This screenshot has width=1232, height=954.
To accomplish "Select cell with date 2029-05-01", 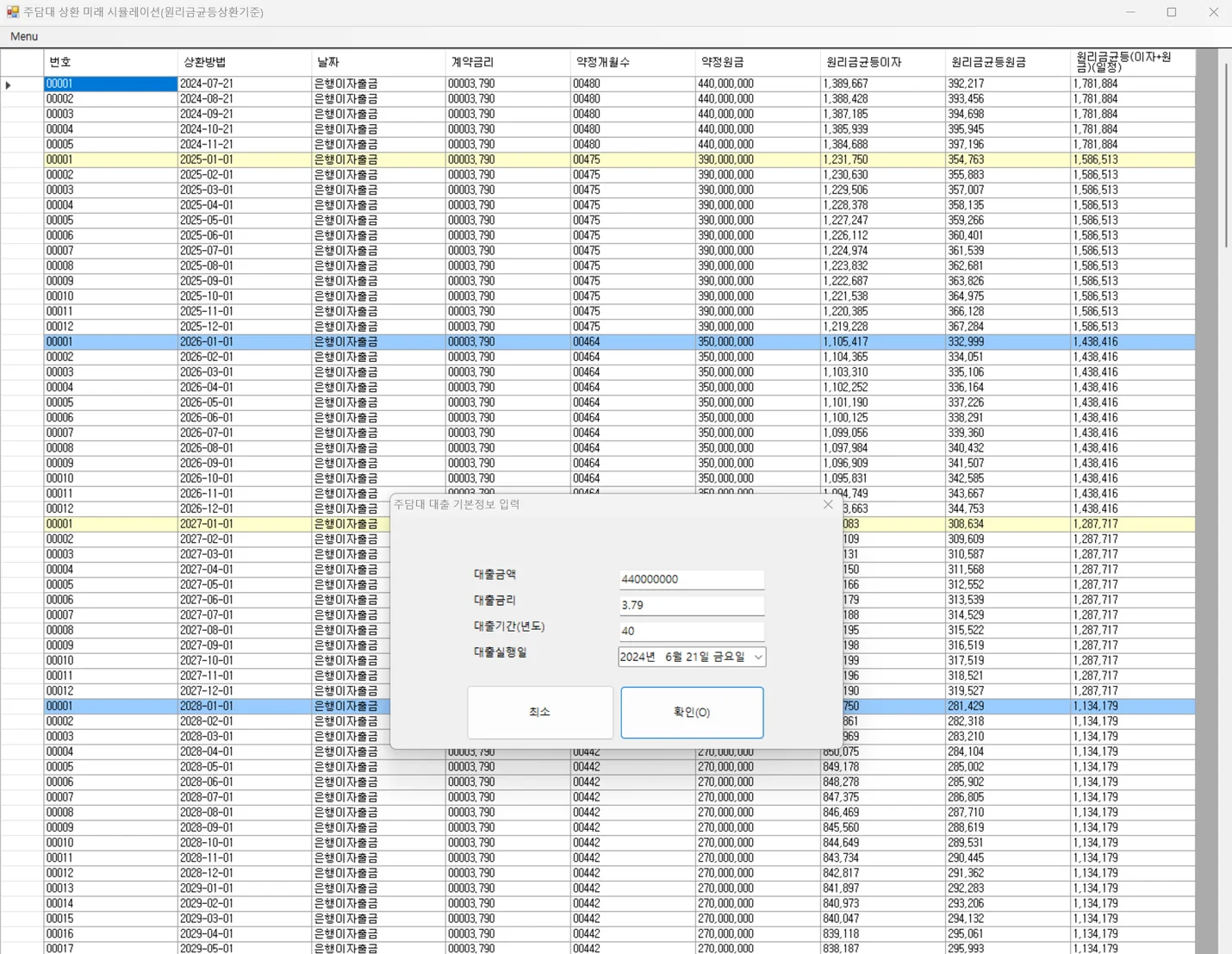I will pyautogui.click(x=245, y=948).
